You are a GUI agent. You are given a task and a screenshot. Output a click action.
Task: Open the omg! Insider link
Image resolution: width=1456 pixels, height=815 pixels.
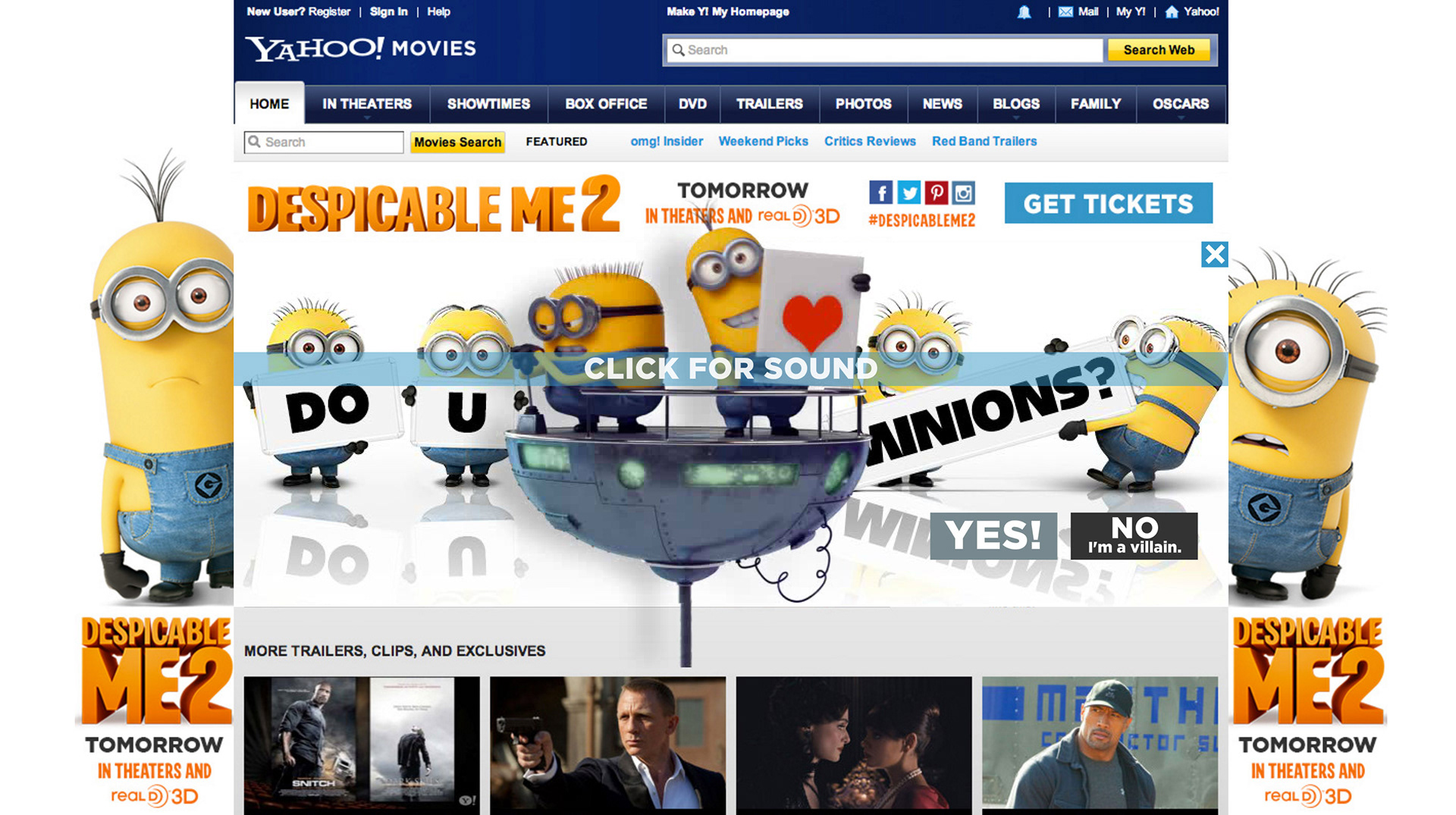[x=667, y=142]
